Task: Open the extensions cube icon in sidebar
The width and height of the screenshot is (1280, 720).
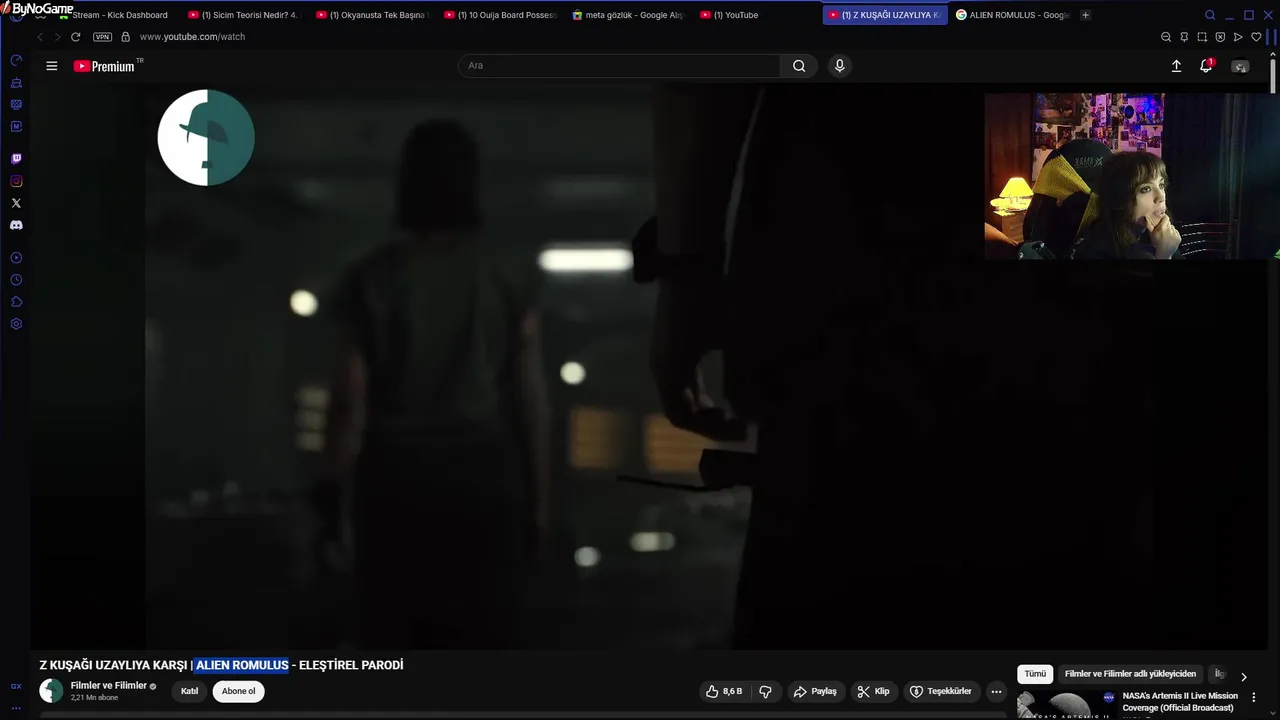Action: coord(16,302)
